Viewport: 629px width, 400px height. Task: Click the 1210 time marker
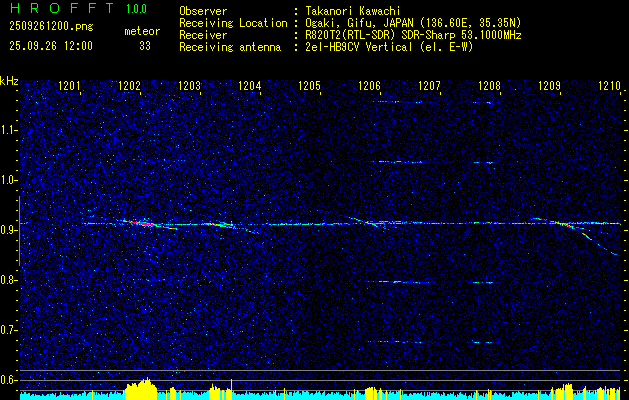pyautogui.click(x=610, y=85)
